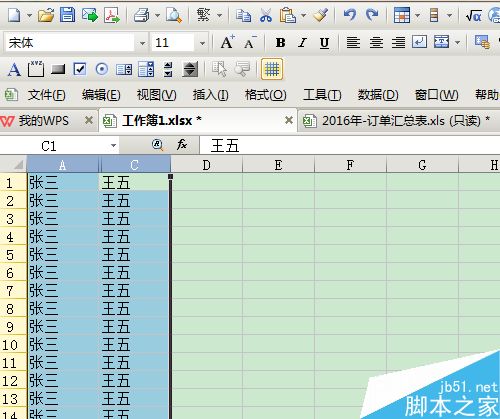The width and height of the screenshot is (500, 419).
Task: Align text right
Action: click(398, 42)
